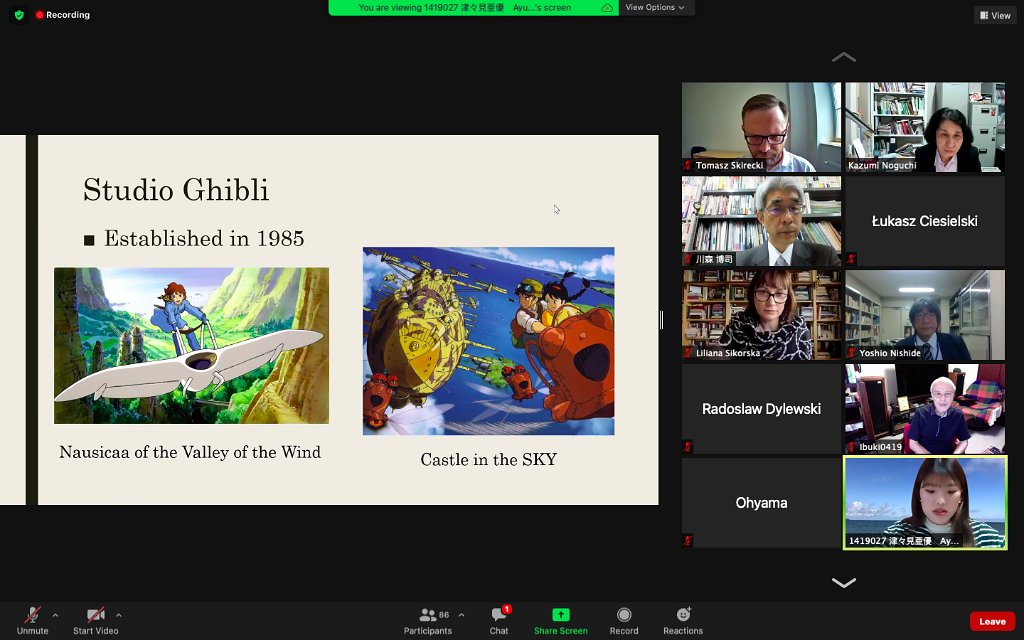Select Łukasz Ciesielski's participant tile
Image resolution: width=1024 pixels, height=640 pixels.
pos(925,221)
